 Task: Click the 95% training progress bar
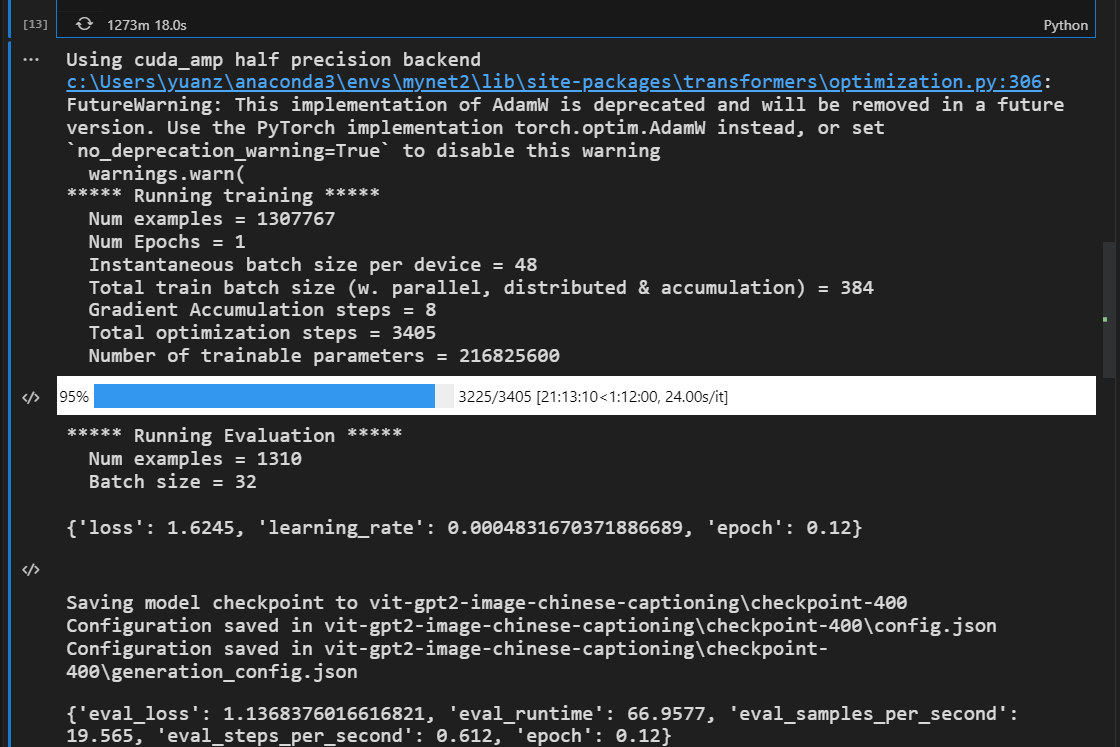click(265, 396)
